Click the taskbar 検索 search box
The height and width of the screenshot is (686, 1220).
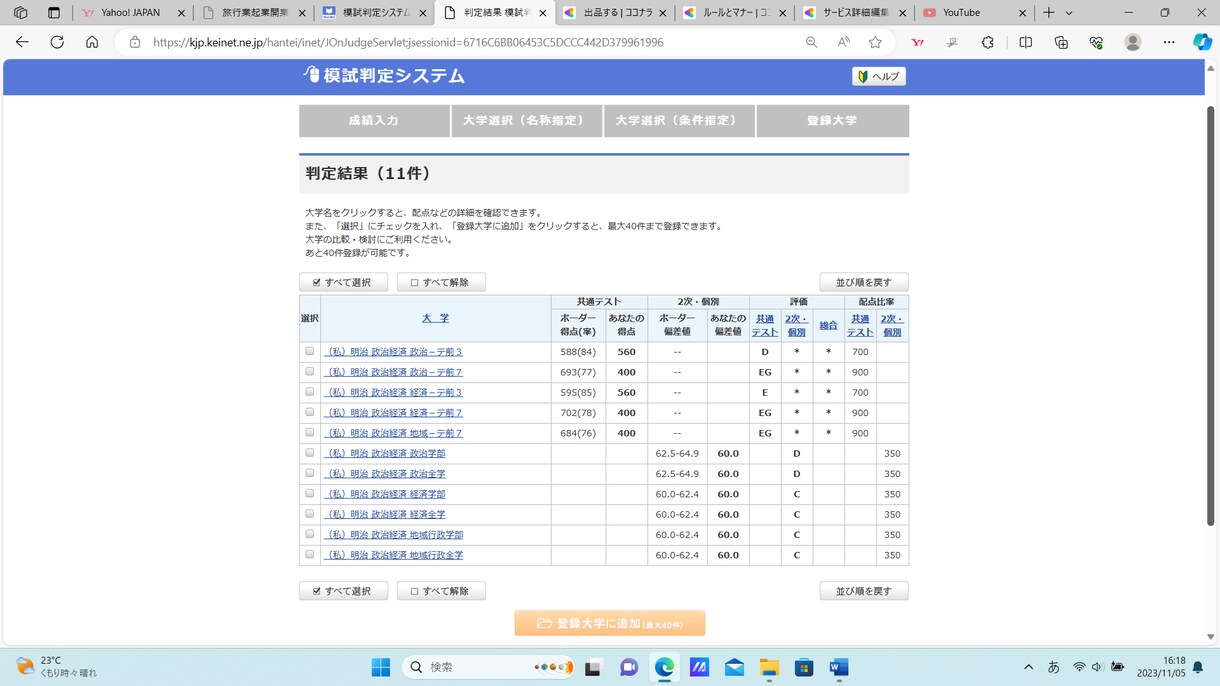[x=488, y=667]
